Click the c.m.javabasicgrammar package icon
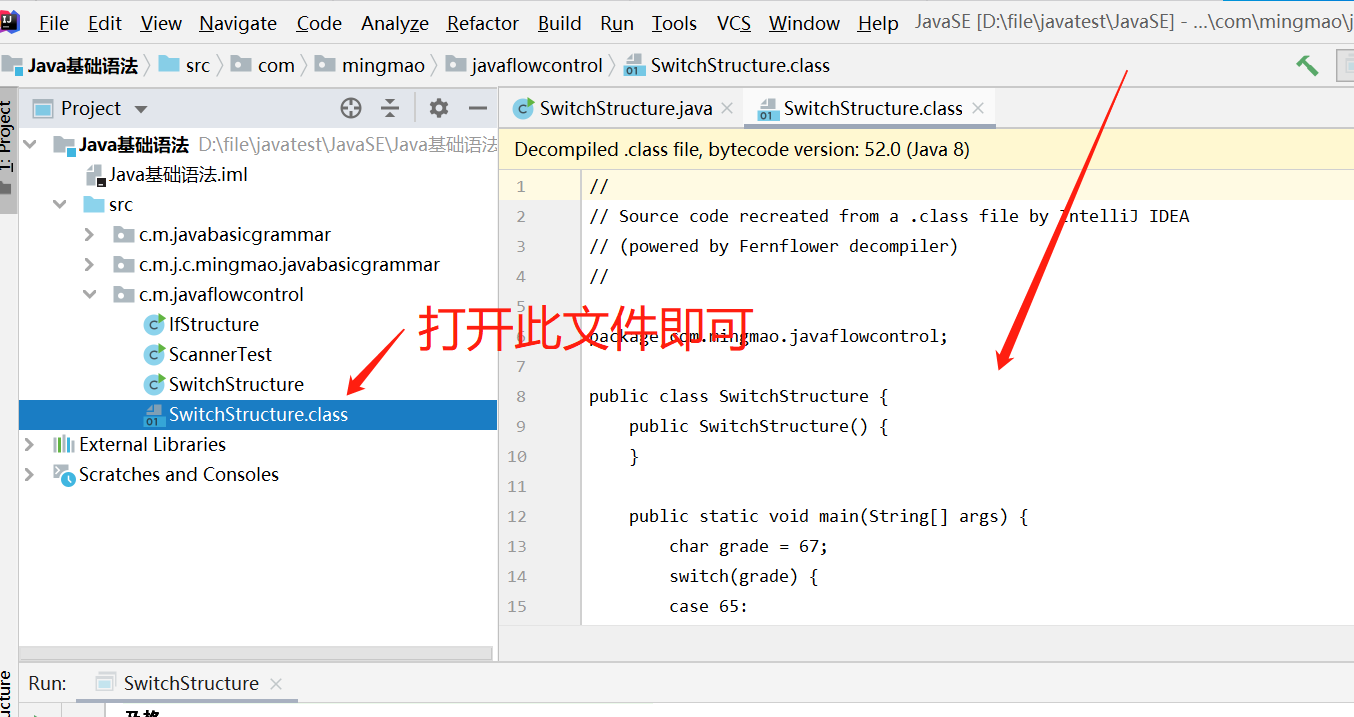1354x717 pixels. click(x=124, y=235)
